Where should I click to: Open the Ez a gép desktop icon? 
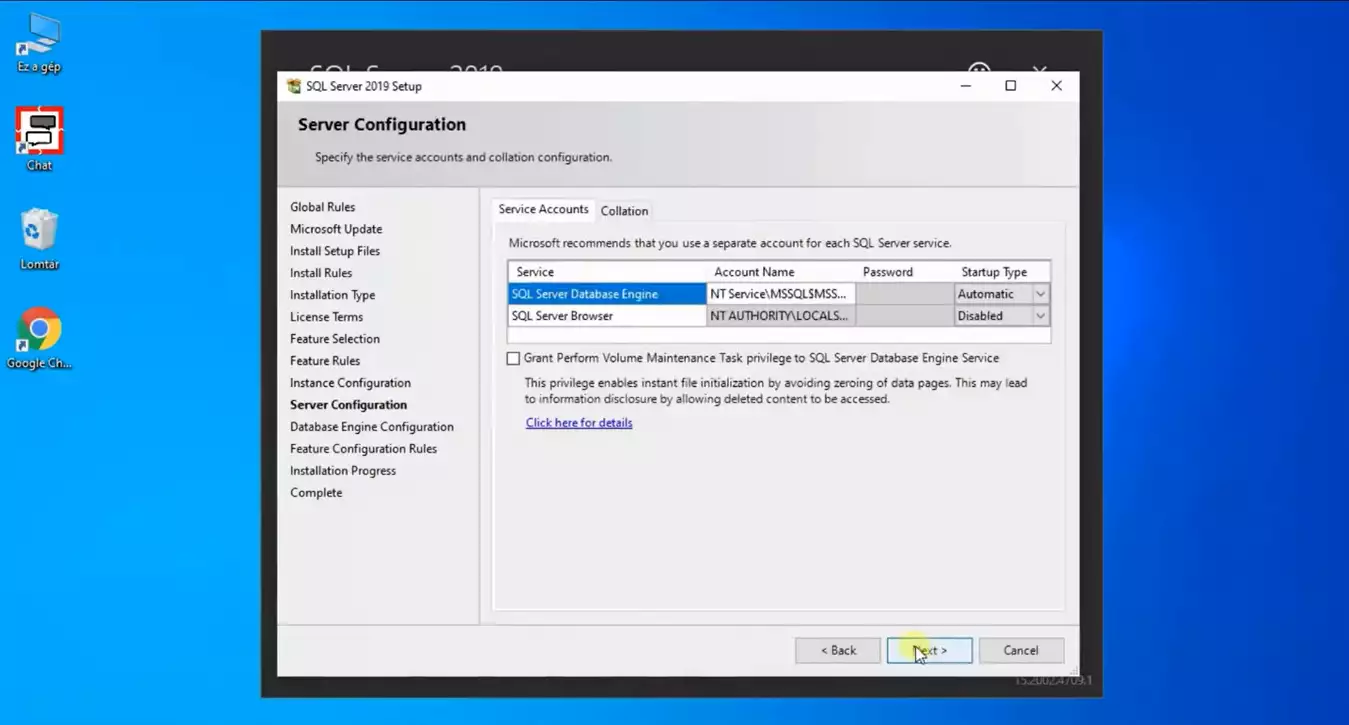click(x=39, y=43)
